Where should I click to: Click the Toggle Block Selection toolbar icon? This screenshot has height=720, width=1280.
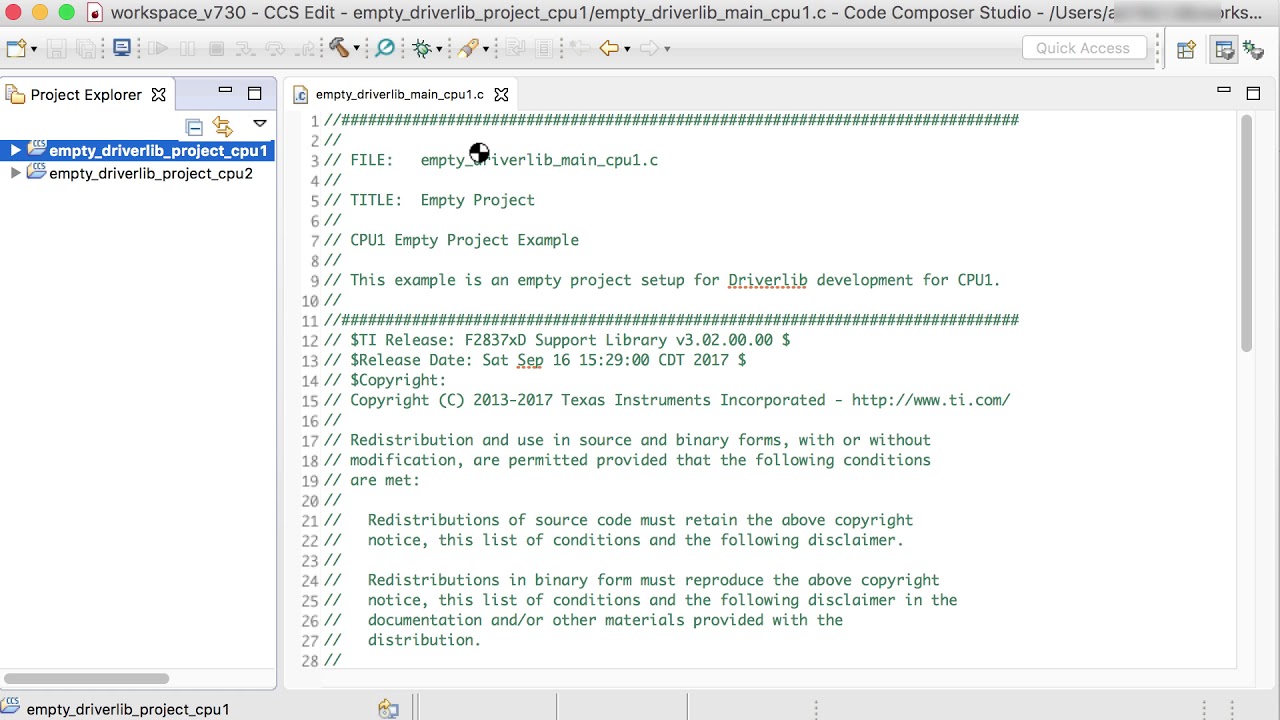coord(543,48)
